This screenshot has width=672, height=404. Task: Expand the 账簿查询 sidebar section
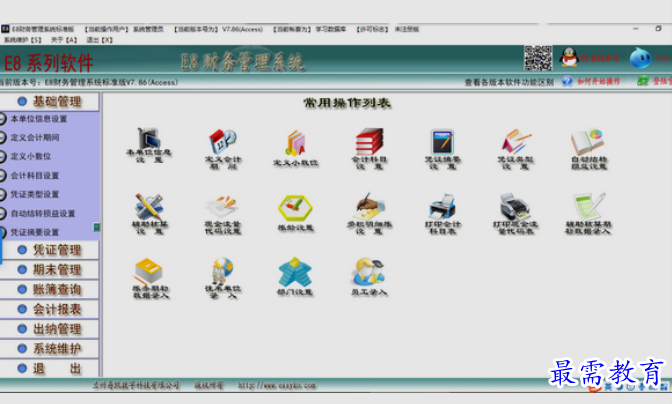49,289
